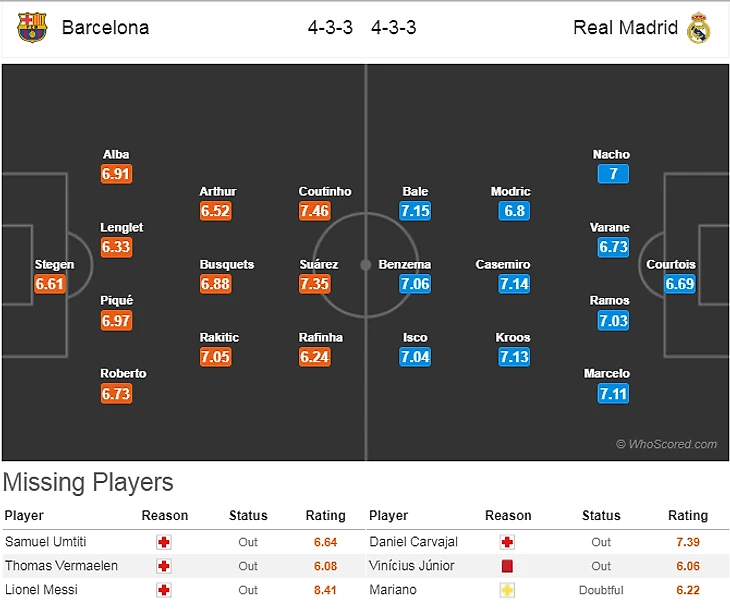The height and width of the screenshot is (610, 730).
Task: Click Lionel Messi's name in missing players
Action: (38, 590)
